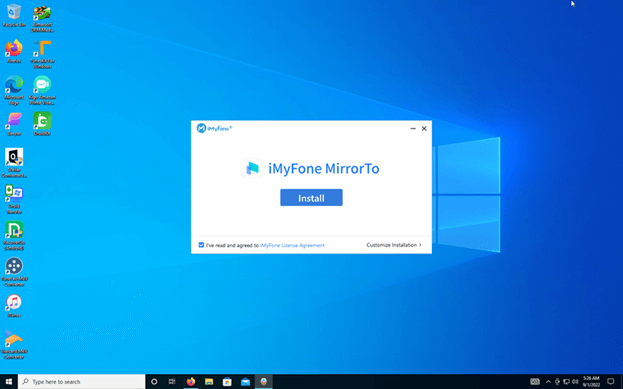Screen dimensions: 623x389
Task: Select the Firefox desktop shortcut
Action: pos(14,51)
